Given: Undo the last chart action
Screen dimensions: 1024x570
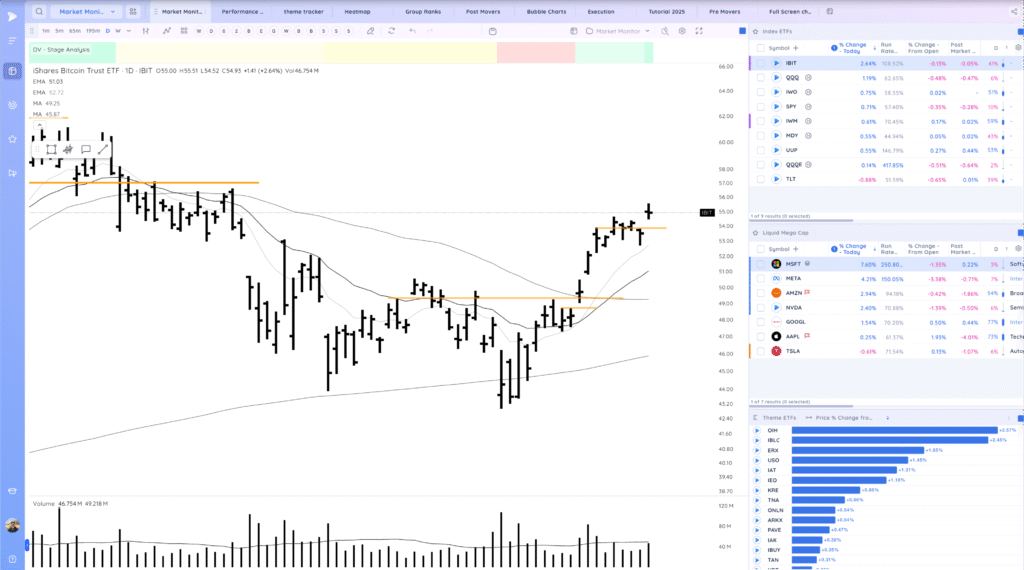Looking at the screenshot, I should click(412, 31).
